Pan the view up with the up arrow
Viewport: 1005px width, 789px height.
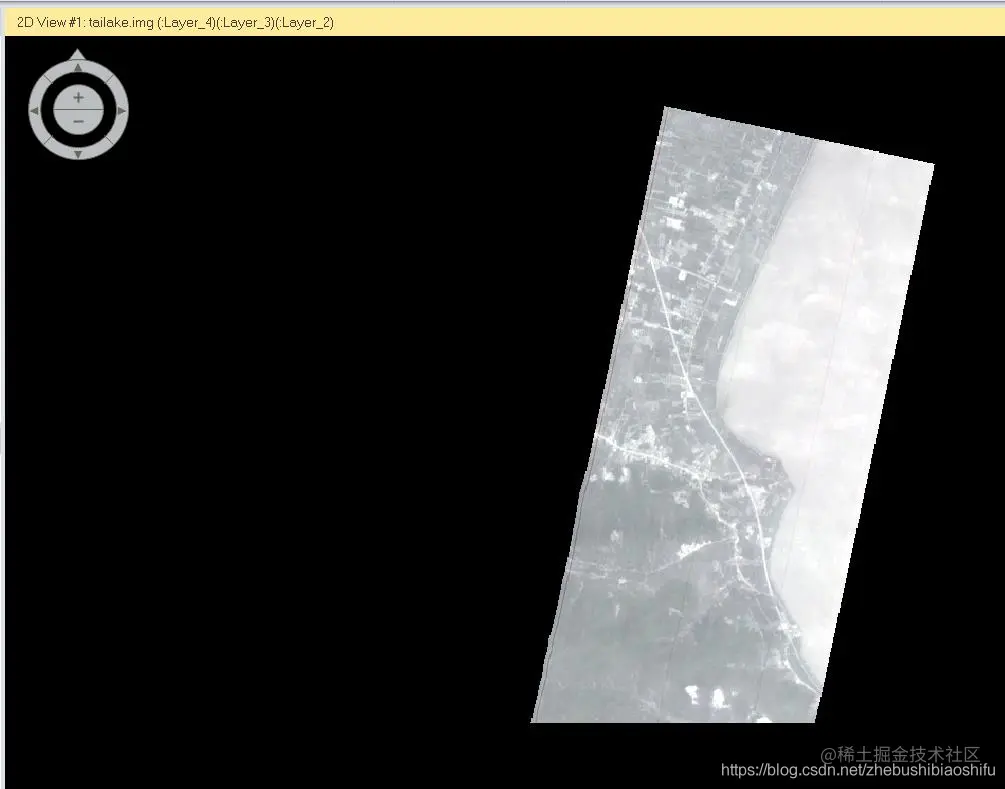pyautogui.click(x=78, y=67)
